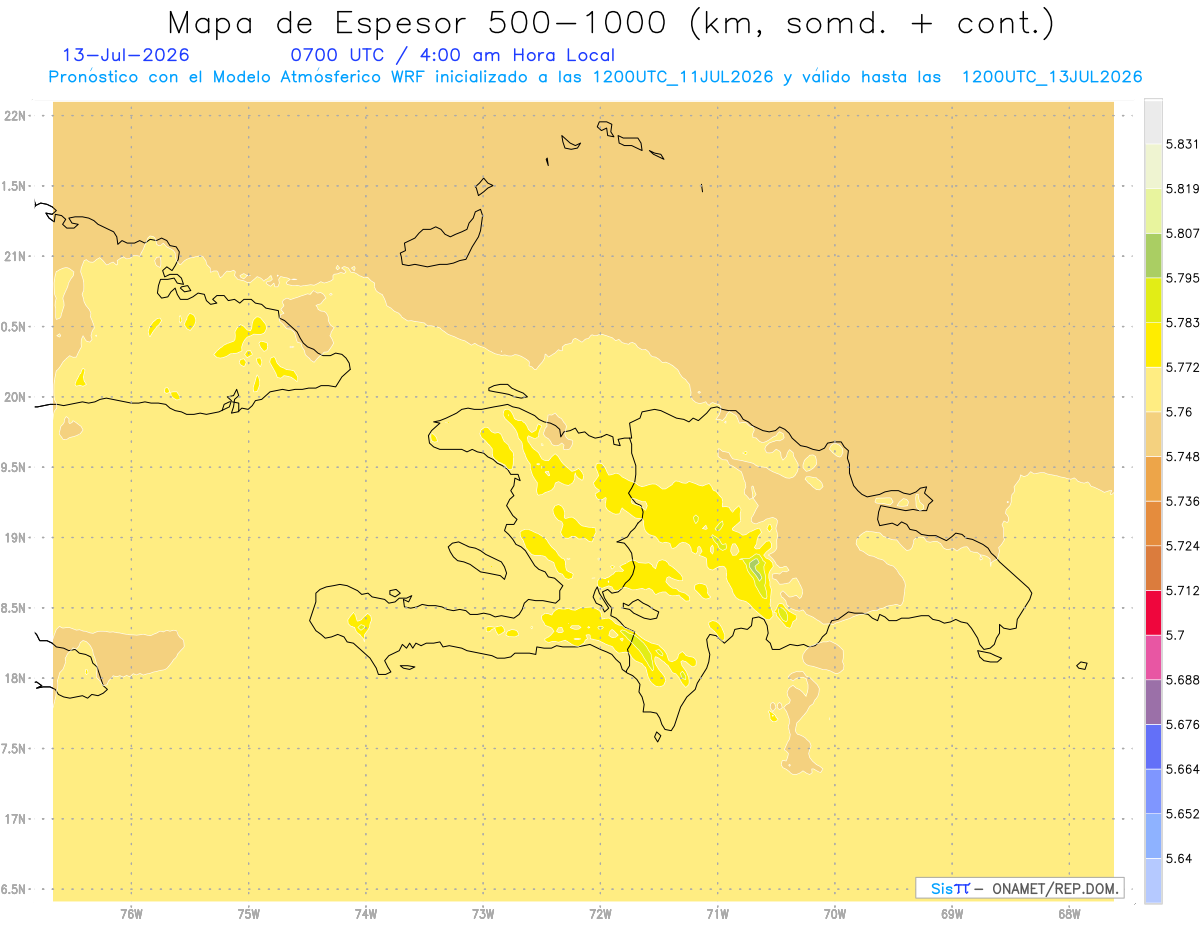
Task: Click the legend value '5.748'
Action: [1182, 456]
